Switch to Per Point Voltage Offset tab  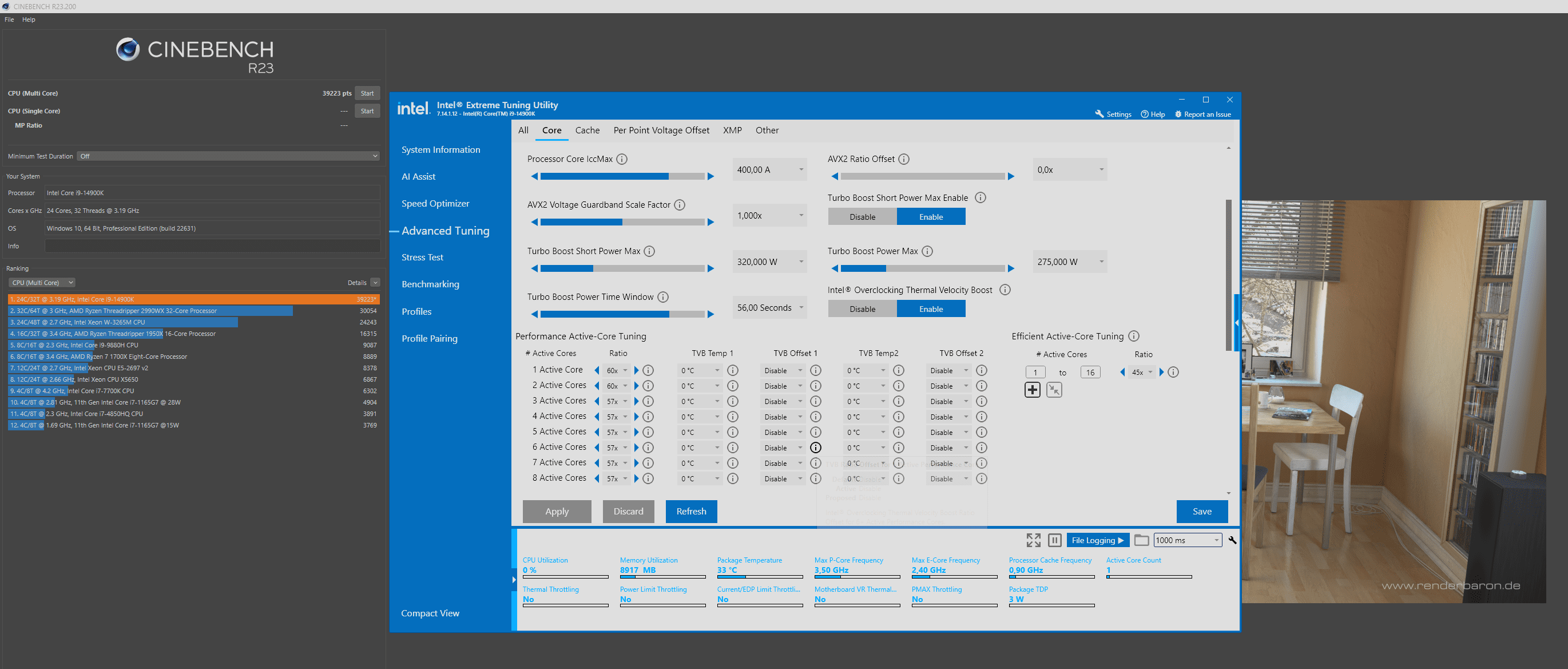(x=661, y=130)
